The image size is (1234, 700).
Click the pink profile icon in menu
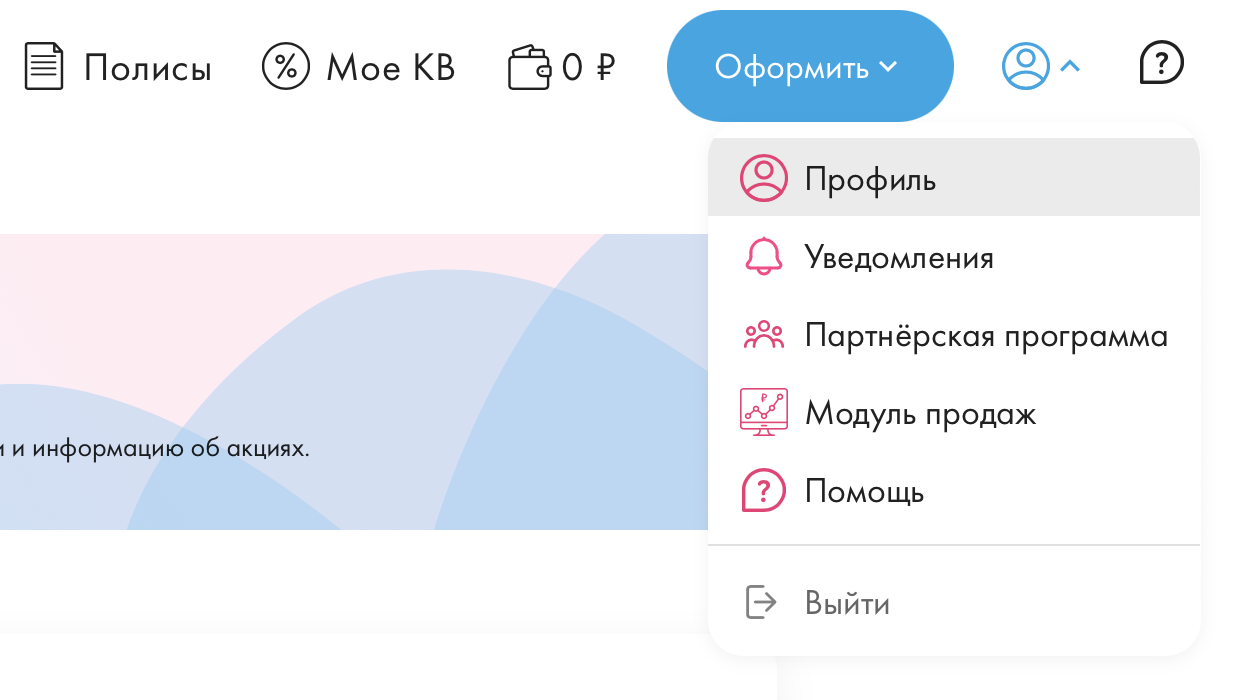point(764,179)
